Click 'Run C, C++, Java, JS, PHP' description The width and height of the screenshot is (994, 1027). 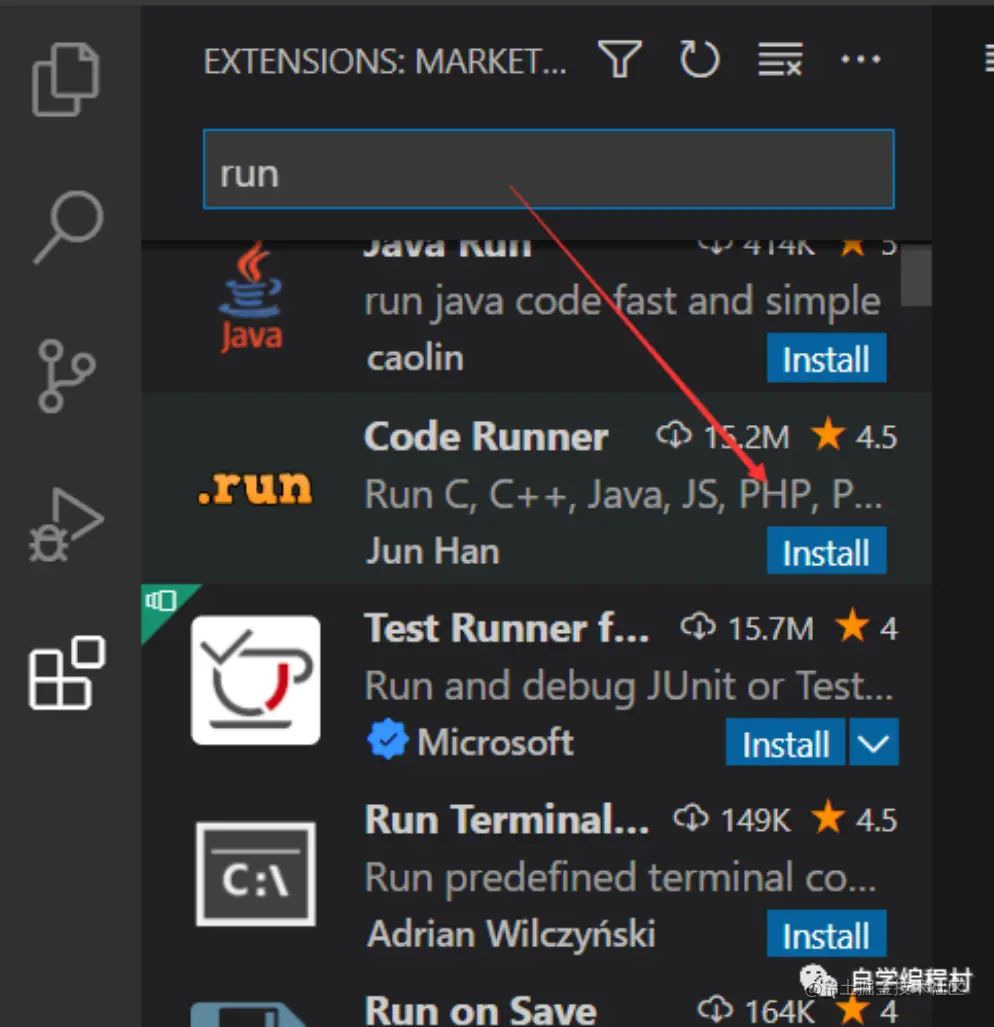coord(623,494)
